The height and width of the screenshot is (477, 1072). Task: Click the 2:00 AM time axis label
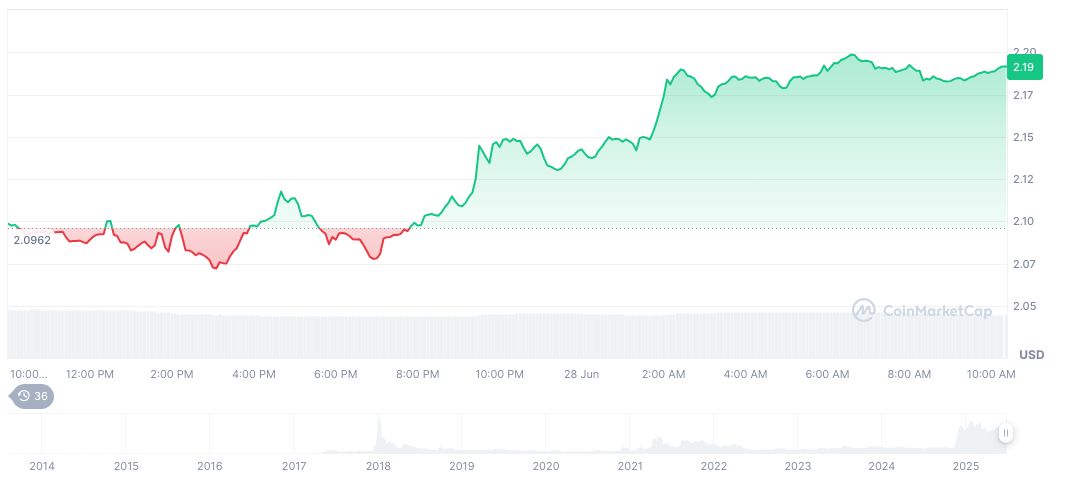point(663,374)
